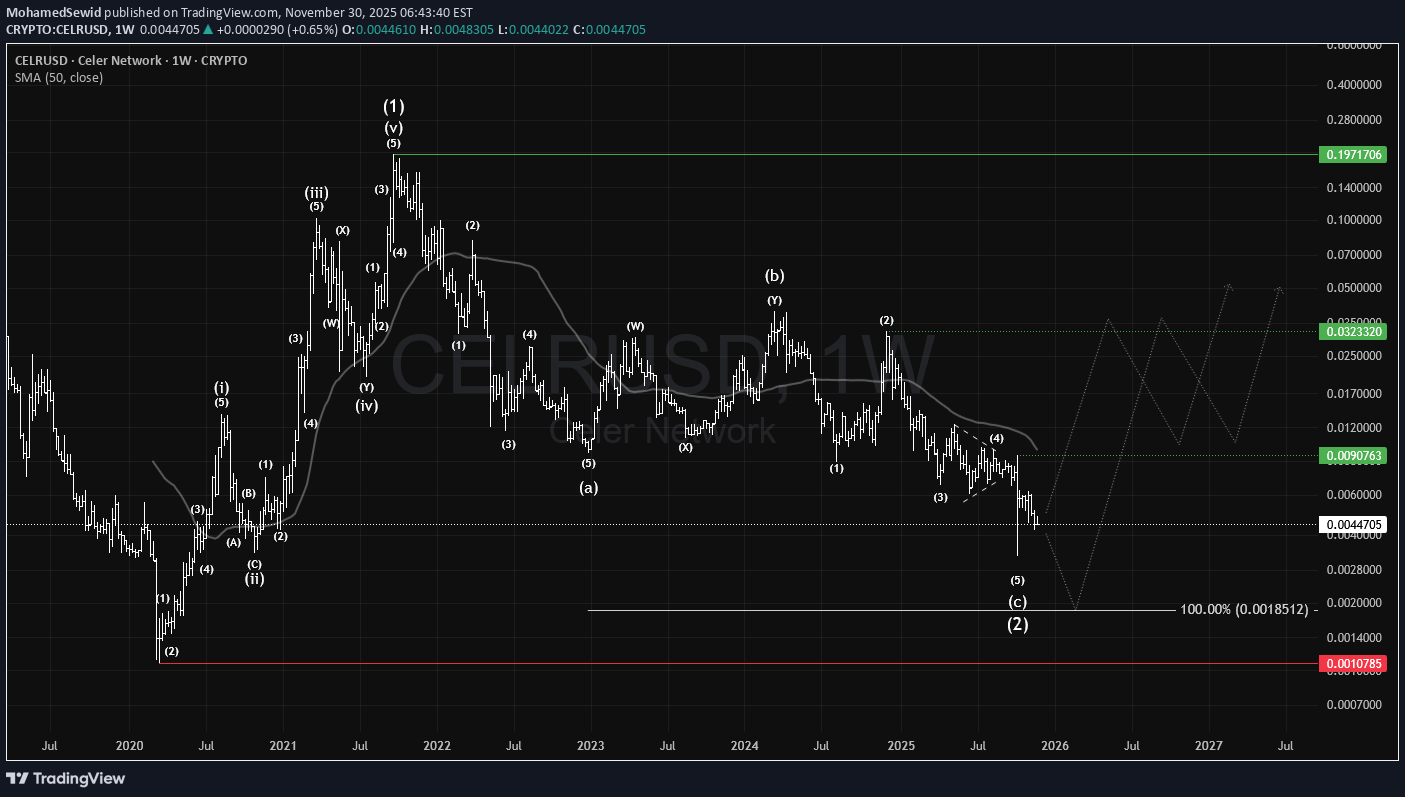Screen dimensions: 1405x797
Task: Open the CELRUSD Celer Network symbol title
Action: pyautogui.click(x=130, y=60)
